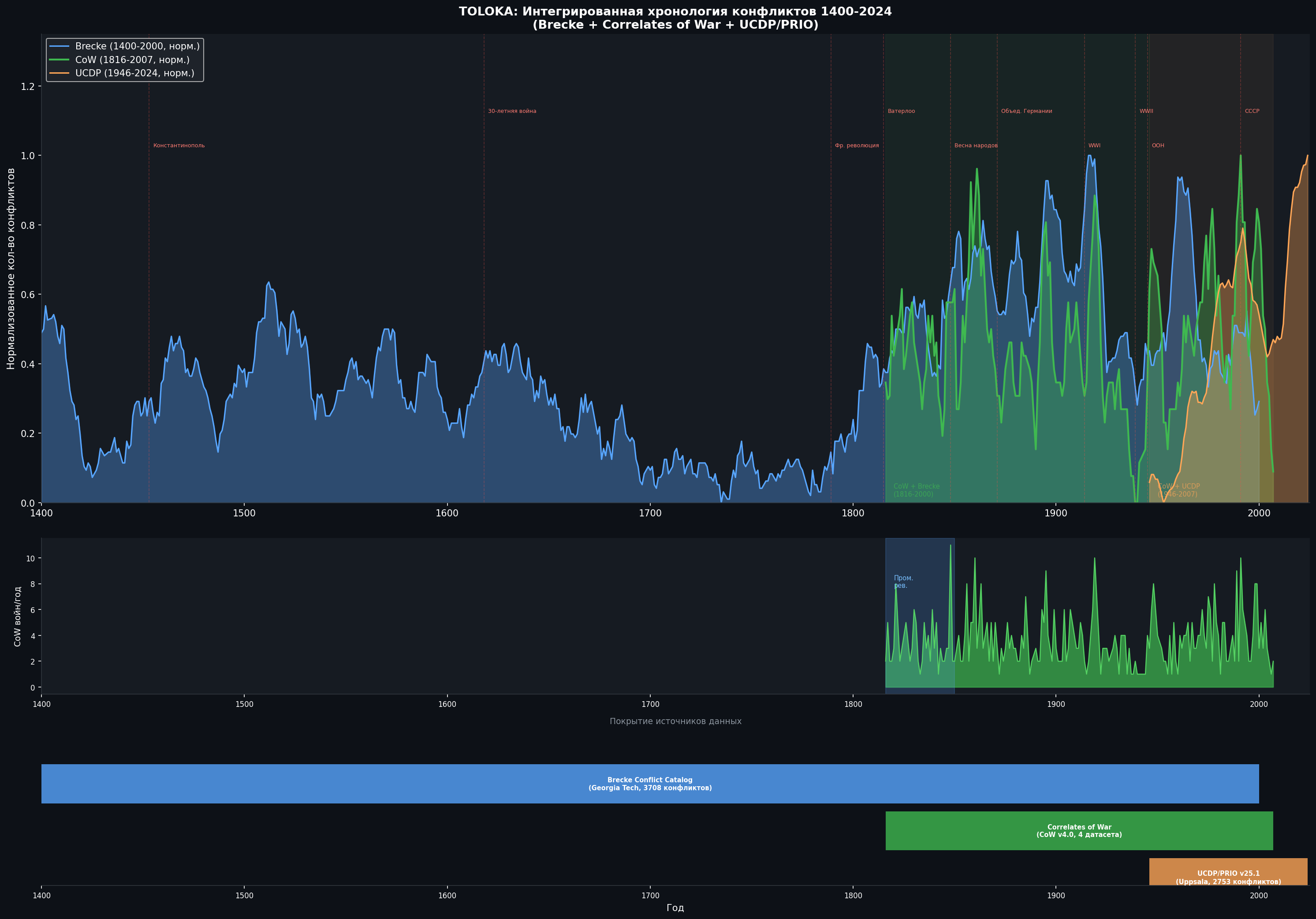Click the Весна народов event label

click(x=976, y=146)
